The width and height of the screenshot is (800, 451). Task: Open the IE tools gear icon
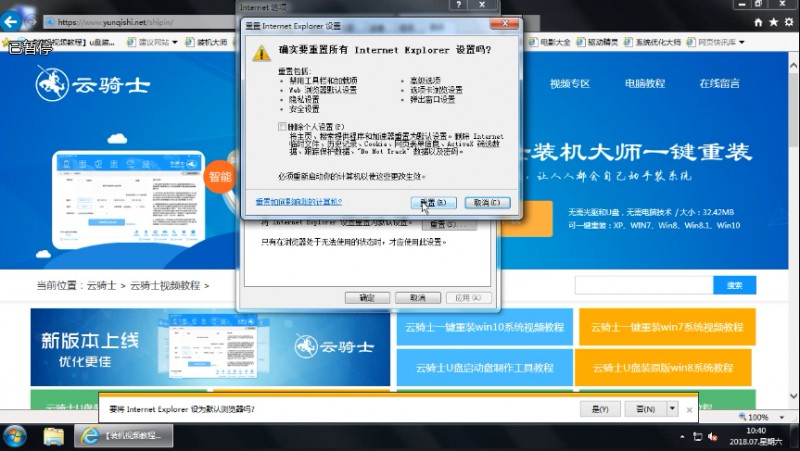789,22
